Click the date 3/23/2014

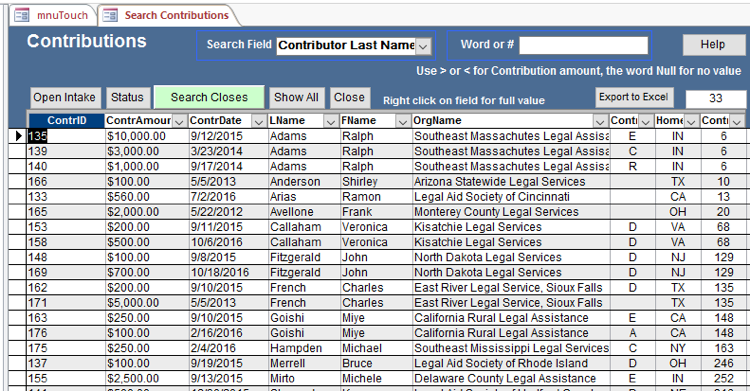(228, 151)
